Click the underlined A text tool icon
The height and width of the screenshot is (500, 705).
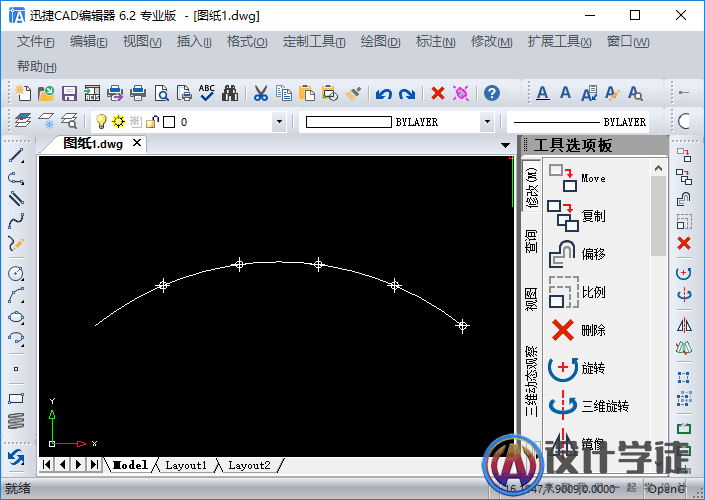(543, 93)
